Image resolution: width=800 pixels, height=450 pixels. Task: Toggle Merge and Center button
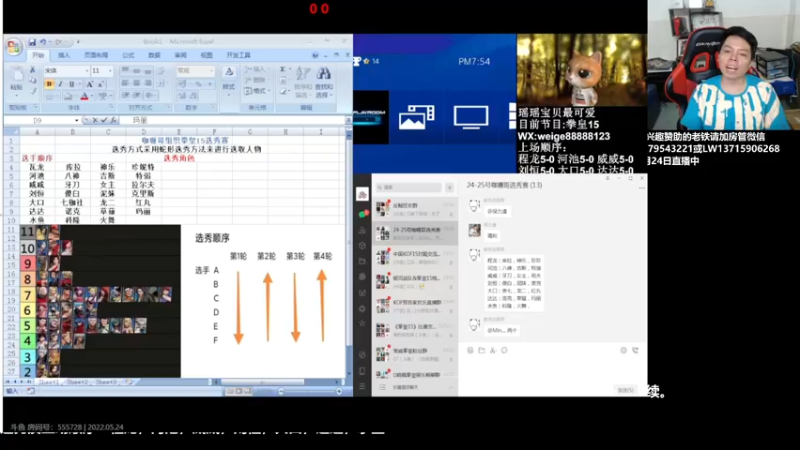(161, 83)
